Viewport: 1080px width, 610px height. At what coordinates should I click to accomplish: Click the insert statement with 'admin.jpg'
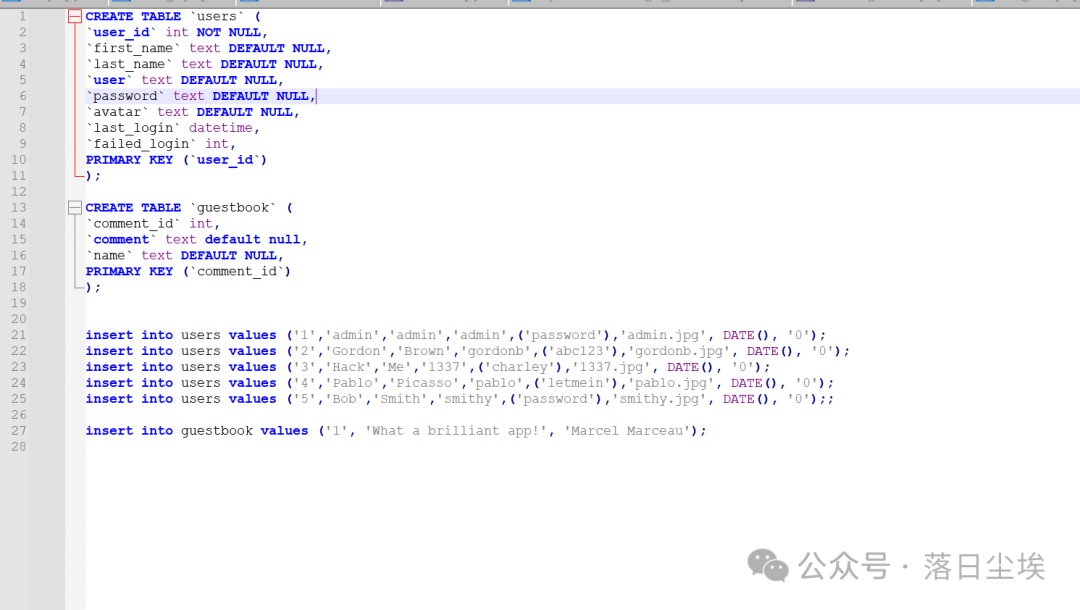[x=455, y=335]
